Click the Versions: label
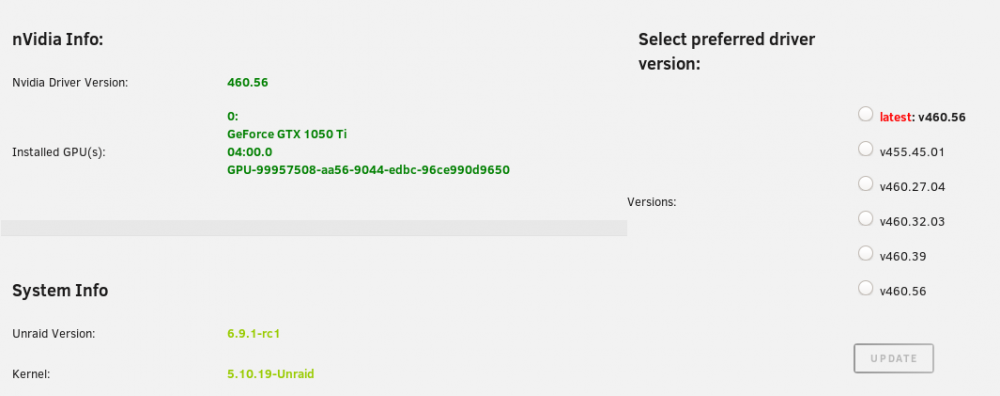Viewport: 1000px width, 396px height. (x=651, y=202)
